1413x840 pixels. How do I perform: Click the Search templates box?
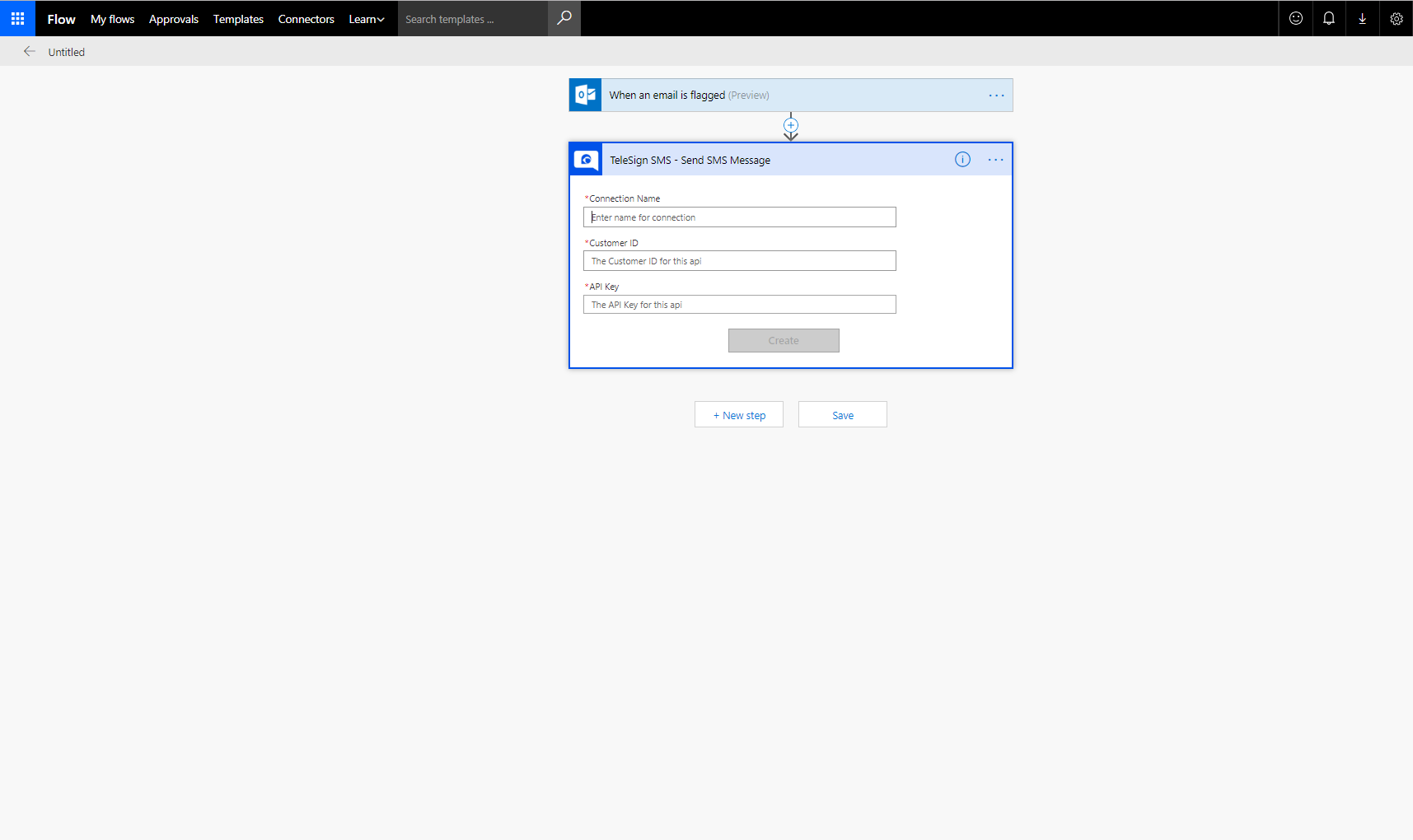click(473, 18)
